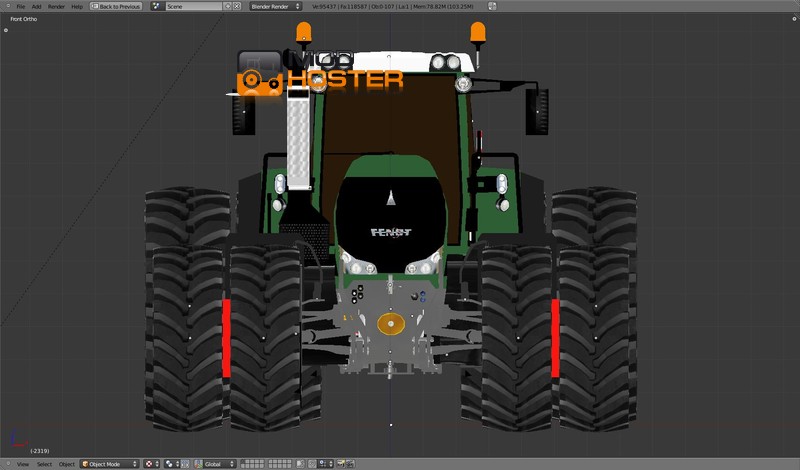
Task: Click the second layer button group
Action: pos(280,464)
